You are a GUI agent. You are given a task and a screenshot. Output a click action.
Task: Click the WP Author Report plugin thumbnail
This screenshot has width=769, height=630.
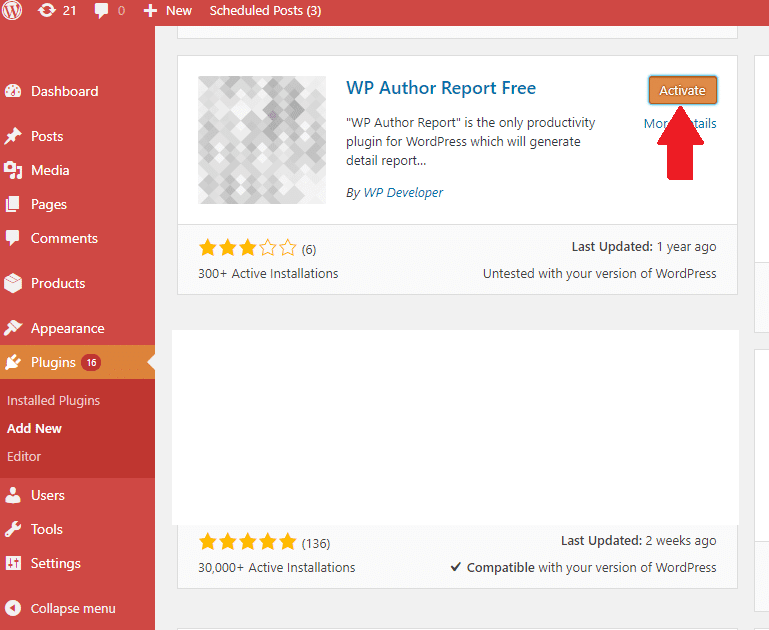(262, 140)
